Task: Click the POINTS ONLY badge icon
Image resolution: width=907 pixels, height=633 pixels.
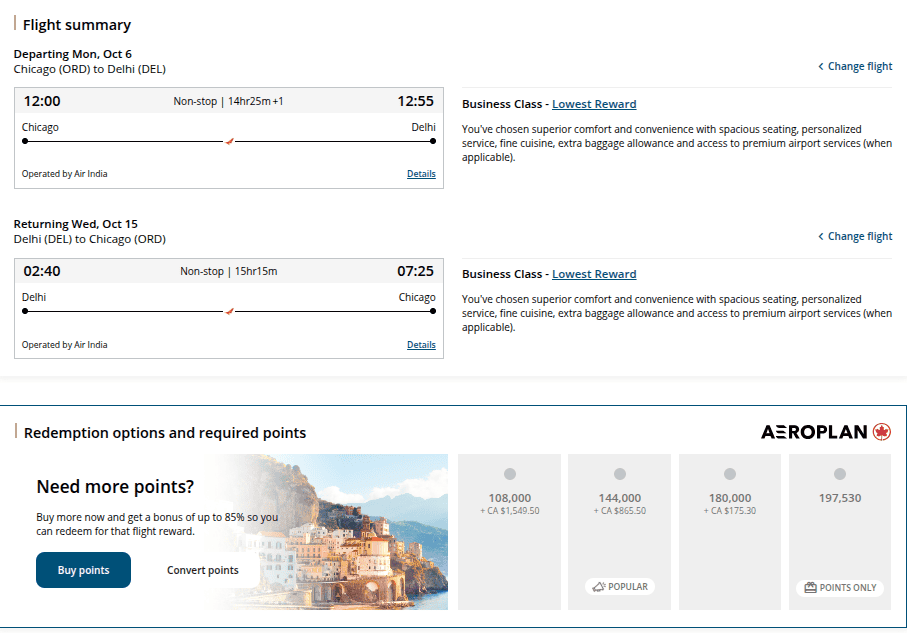Action: coord(810,587)
